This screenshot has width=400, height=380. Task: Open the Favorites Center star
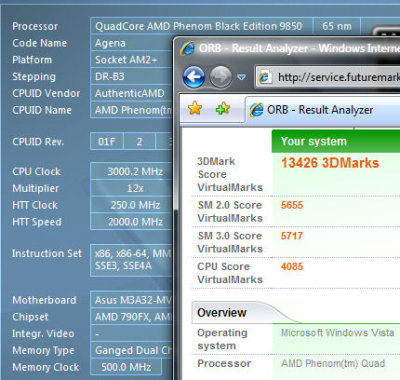click(x=195, y=108)
